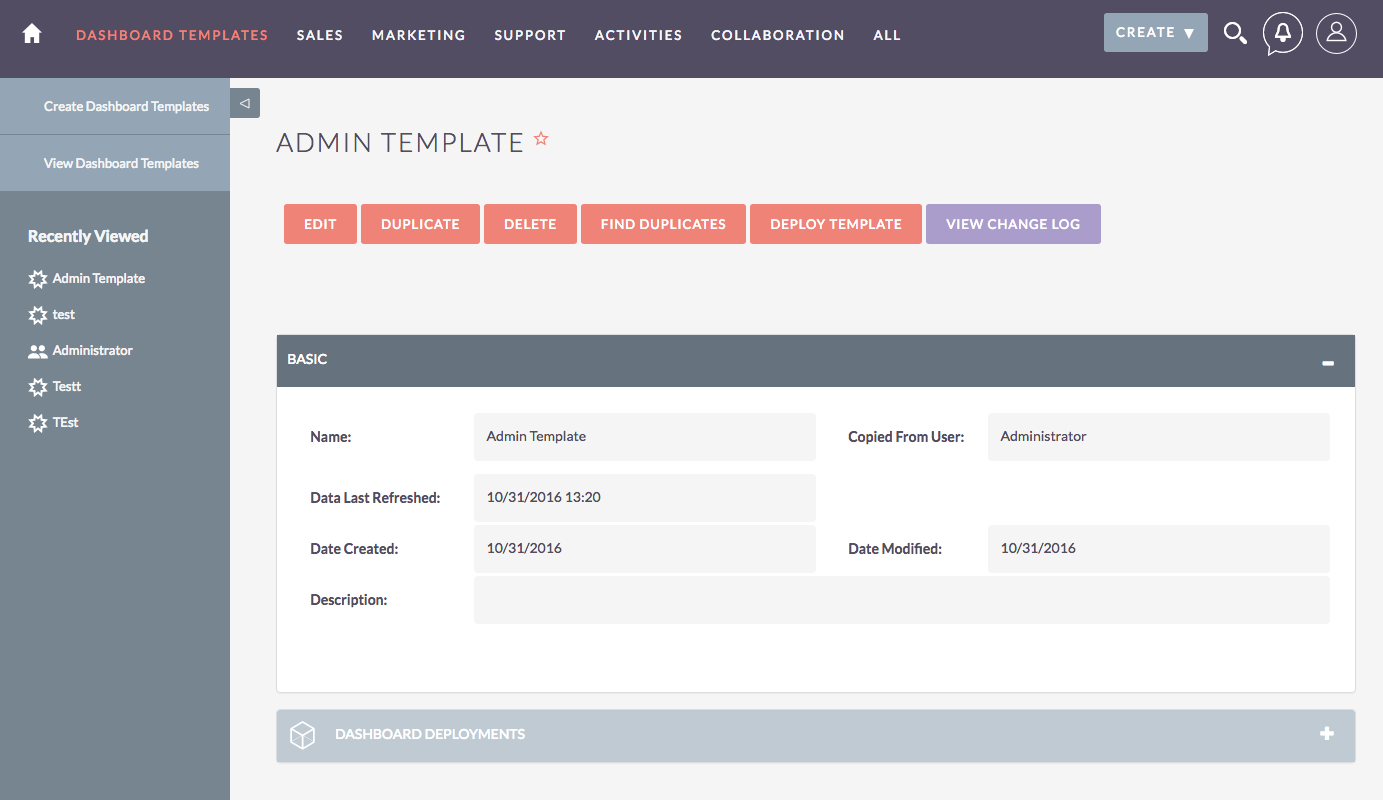
Task: Click the home icon in the top navigation
Action: pos(32,34)
